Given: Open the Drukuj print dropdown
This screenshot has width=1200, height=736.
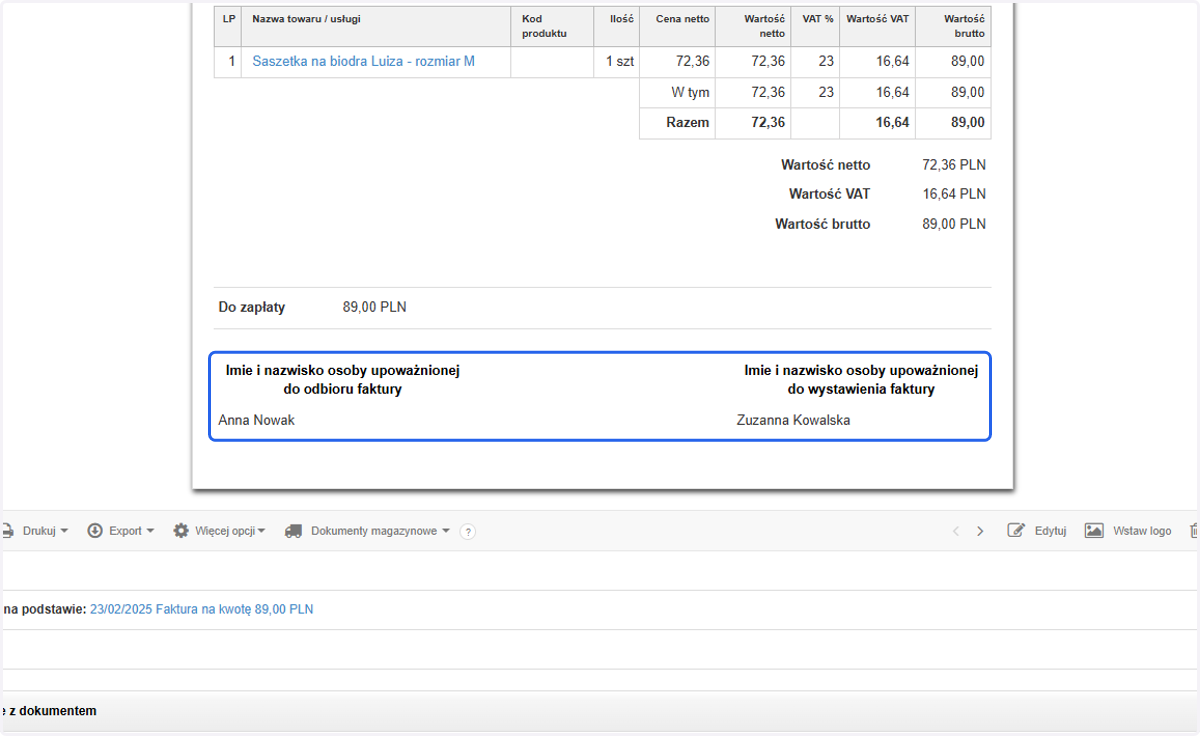Looking at the screenshot, I should [35, 531].
